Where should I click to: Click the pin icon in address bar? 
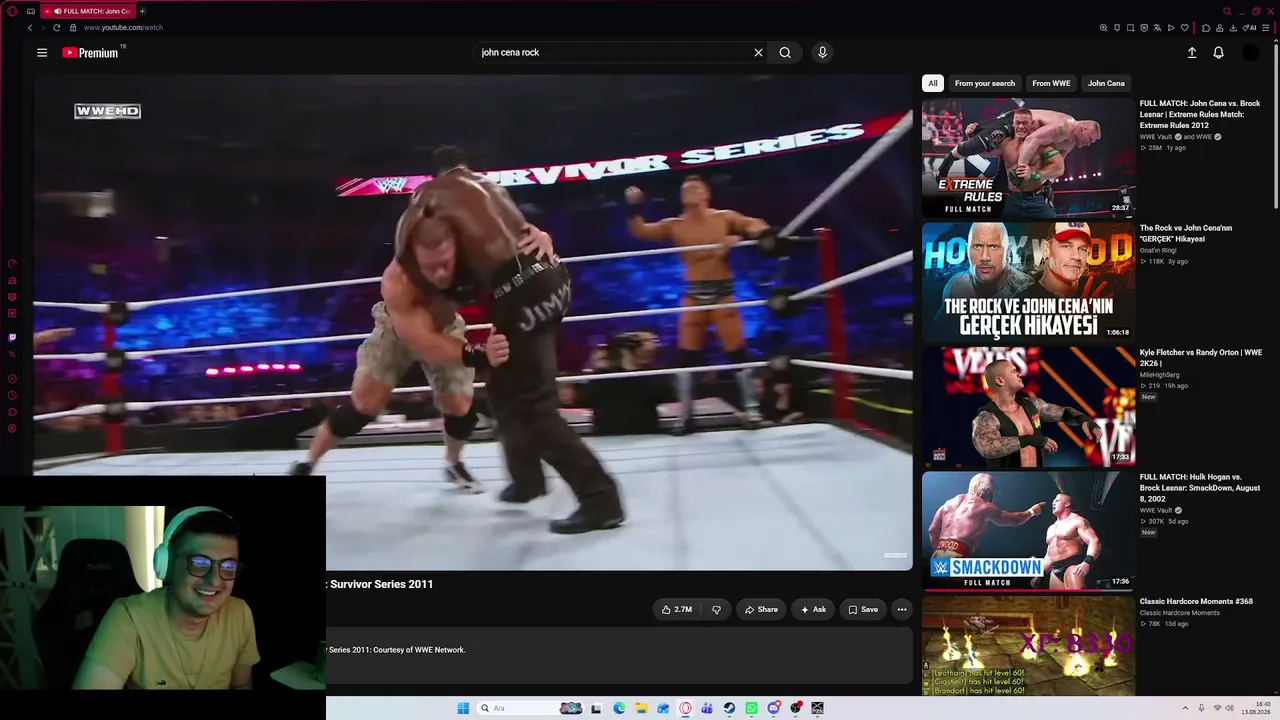point(1117,28)
